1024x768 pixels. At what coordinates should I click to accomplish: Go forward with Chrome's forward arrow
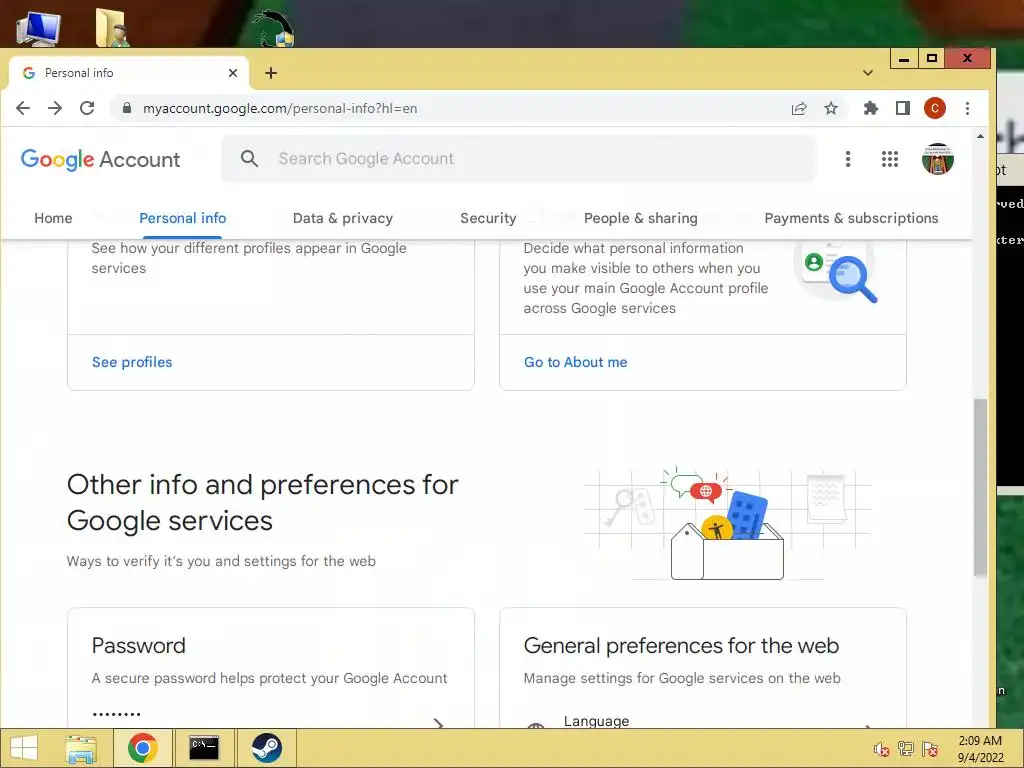(55, 108)
